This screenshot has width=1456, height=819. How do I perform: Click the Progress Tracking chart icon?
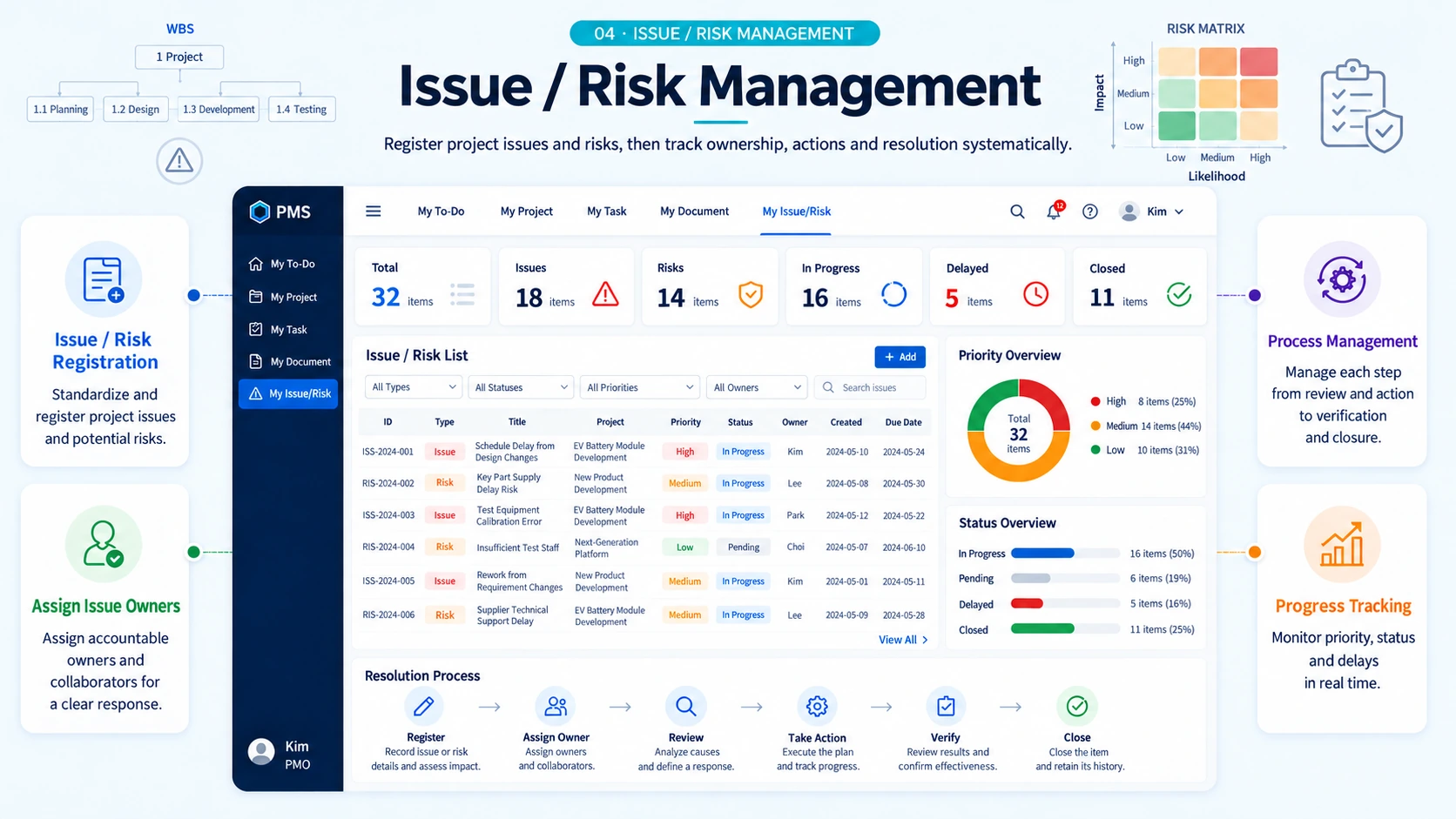click(1342, 545)
